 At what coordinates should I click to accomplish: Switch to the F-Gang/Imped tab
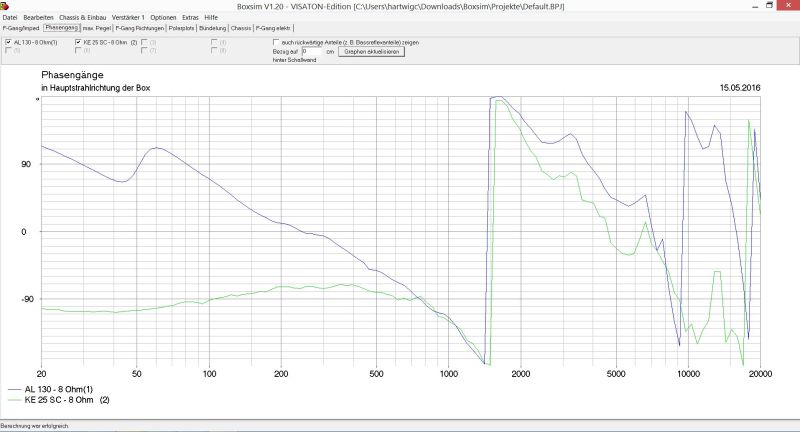click(21, 29)
